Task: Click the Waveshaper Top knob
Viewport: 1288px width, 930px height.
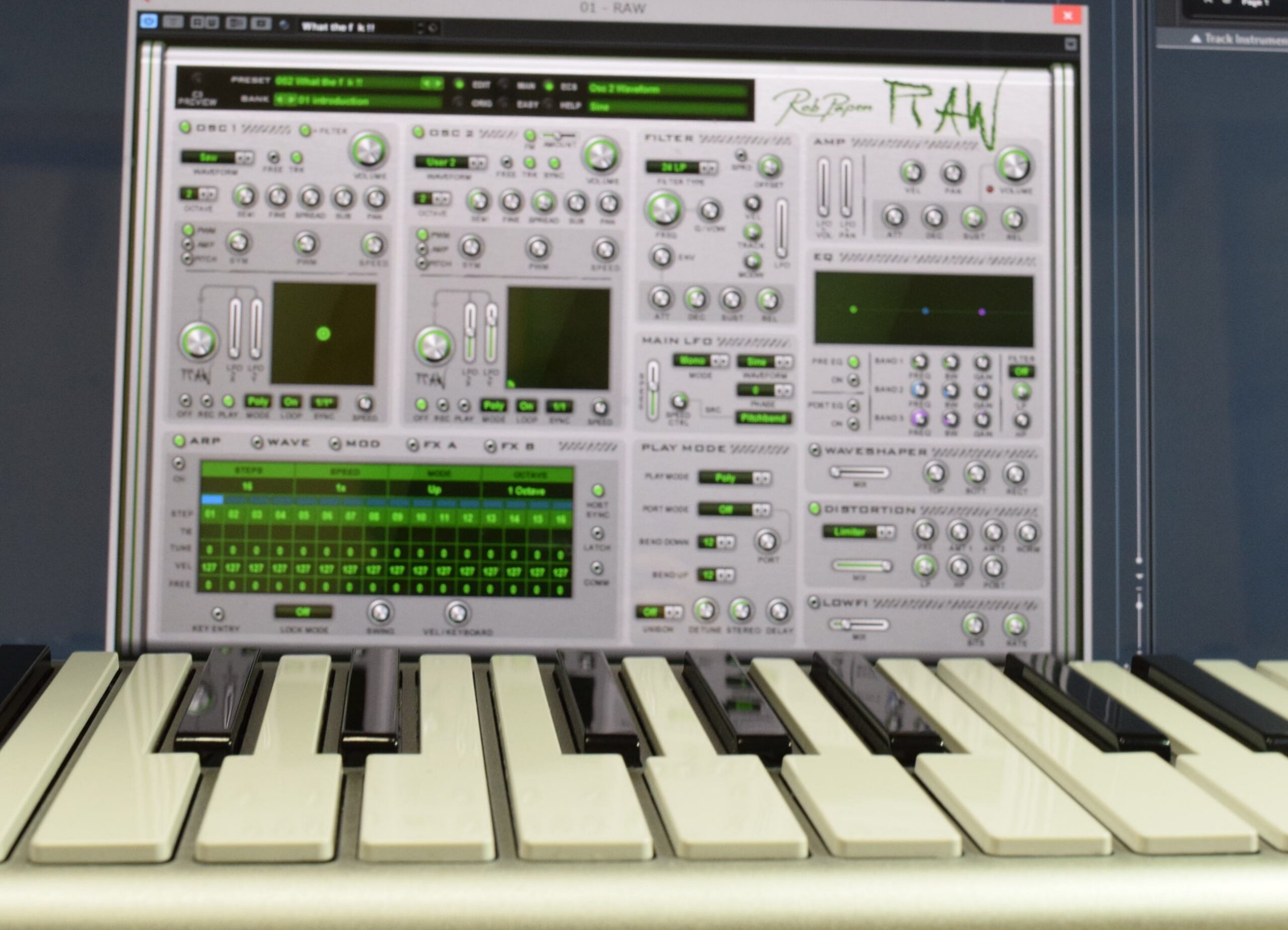Action: 935,472
